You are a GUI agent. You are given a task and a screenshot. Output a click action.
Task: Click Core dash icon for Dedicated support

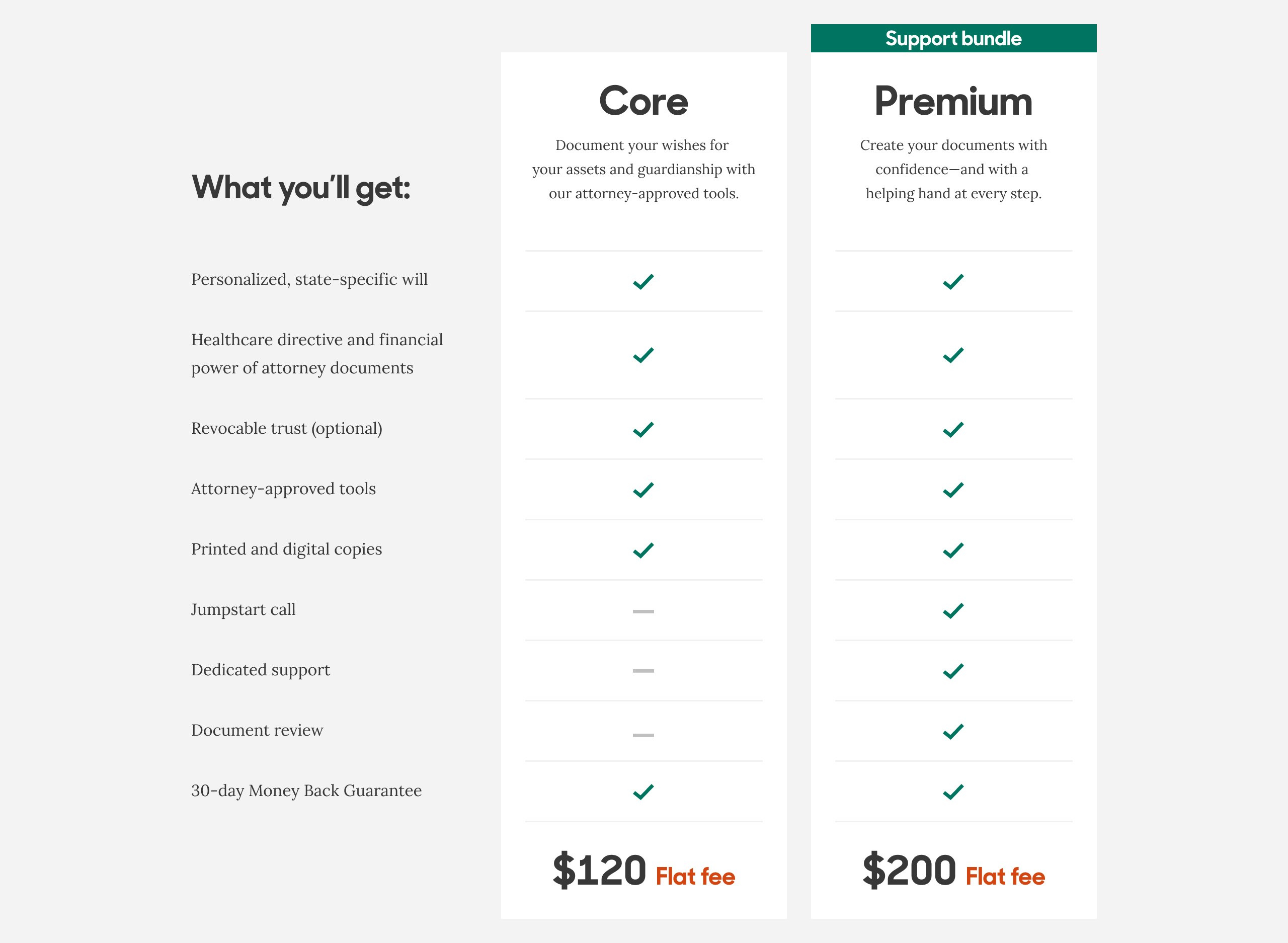point(643,671)
